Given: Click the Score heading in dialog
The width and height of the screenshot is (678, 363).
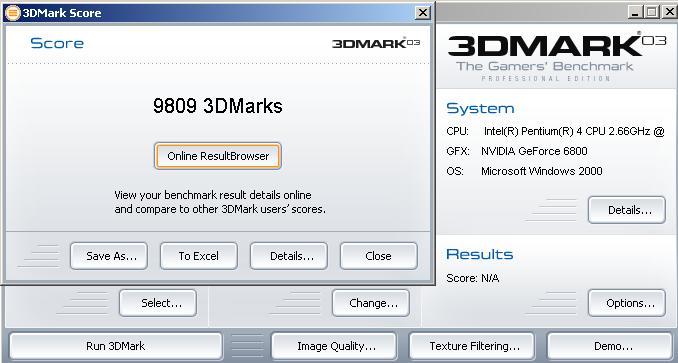Looking at the screenshot, I should pos(57,43).
